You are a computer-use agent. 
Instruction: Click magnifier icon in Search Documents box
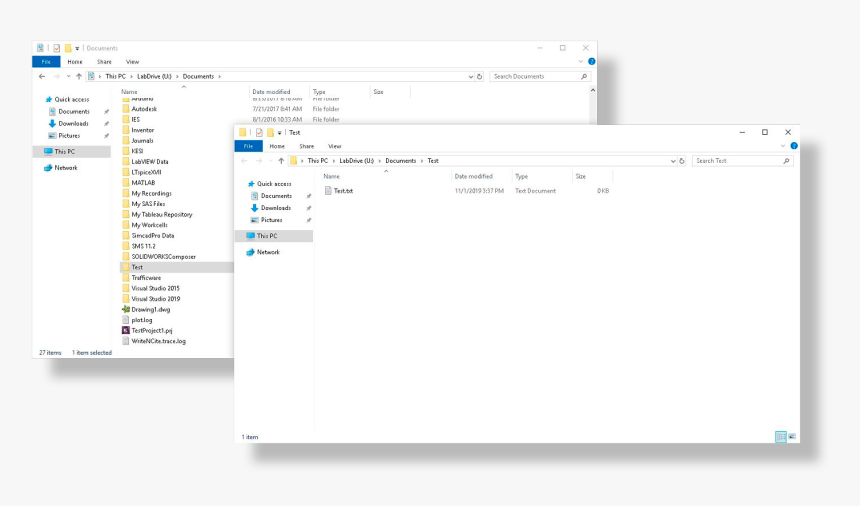[x=584, y=77]
